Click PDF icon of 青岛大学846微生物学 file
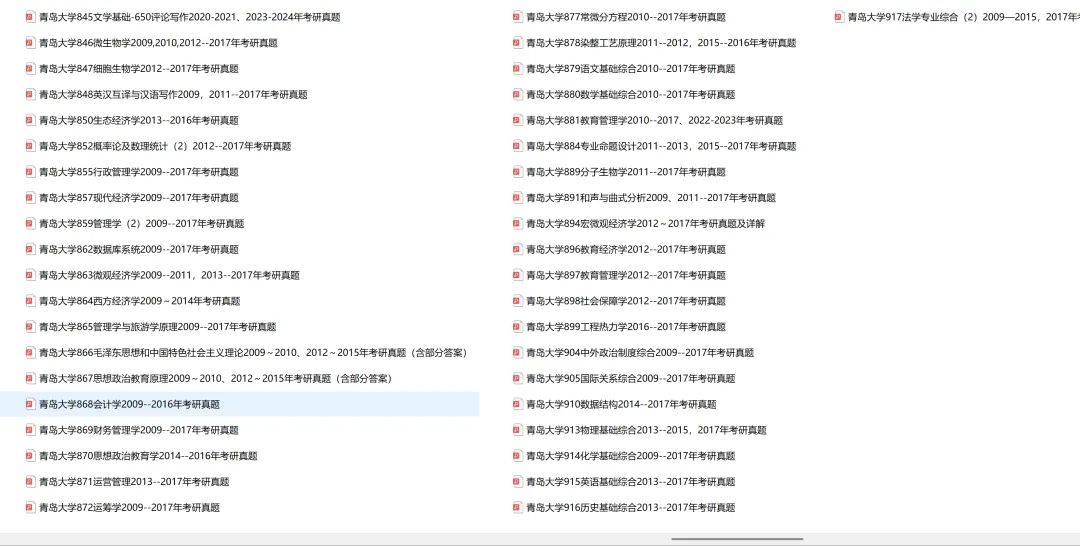 coord(30,43)
